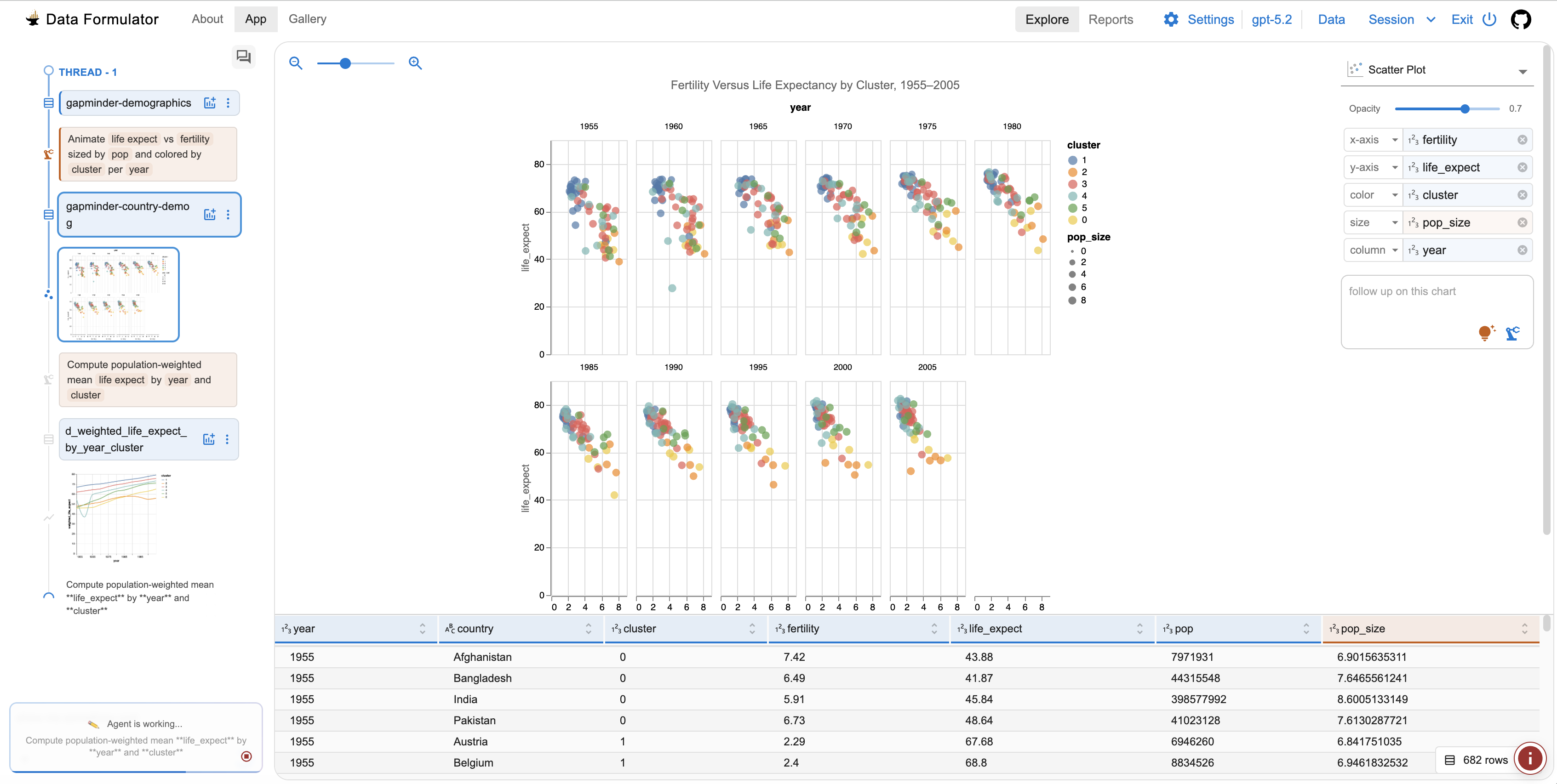Viewport: 1557px width, 784px height.
Task: Switch to Explore view toggle
Action: 1047,19
